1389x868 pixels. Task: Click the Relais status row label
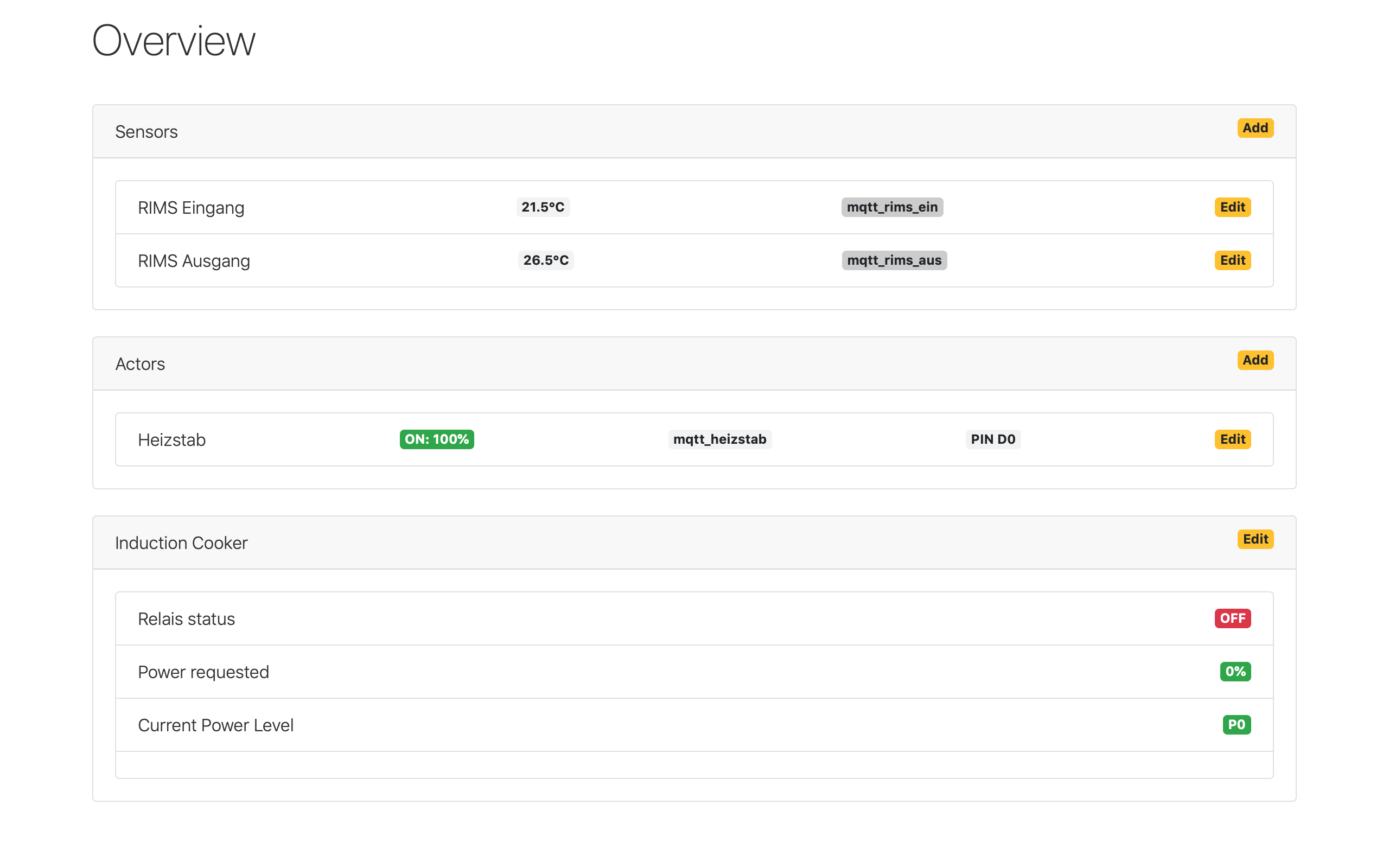[186, 619]
